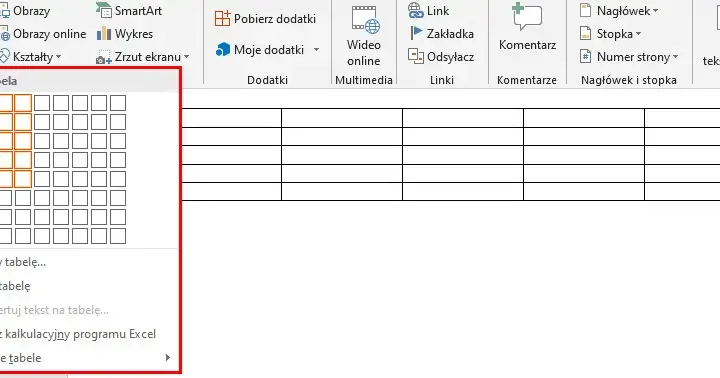This screenshot has width=720, height=378.
Task: Add a new Komentarz comment
Action: click(527, 28)
